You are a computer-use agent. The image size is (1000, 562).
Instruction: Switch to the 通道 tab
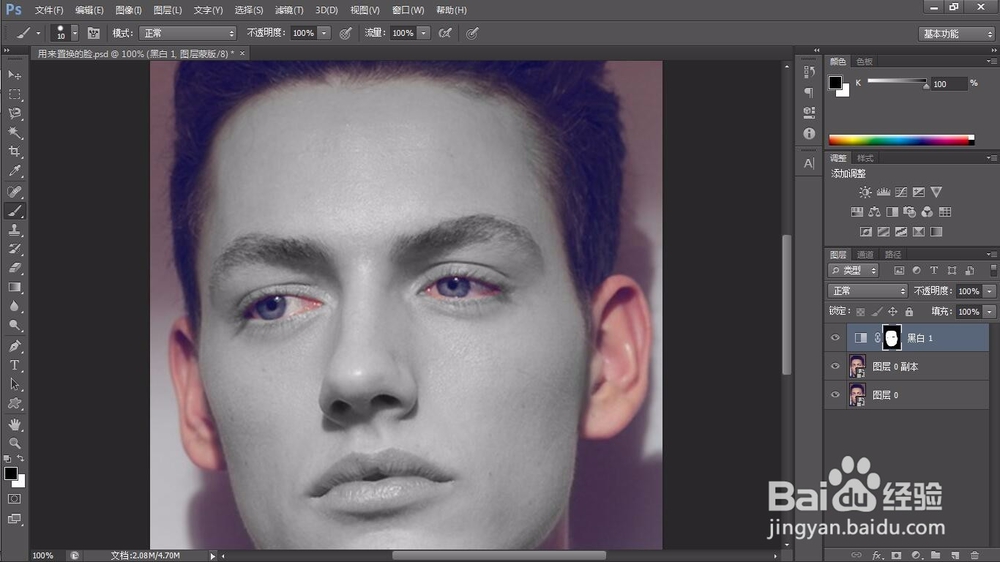point(865,255)
